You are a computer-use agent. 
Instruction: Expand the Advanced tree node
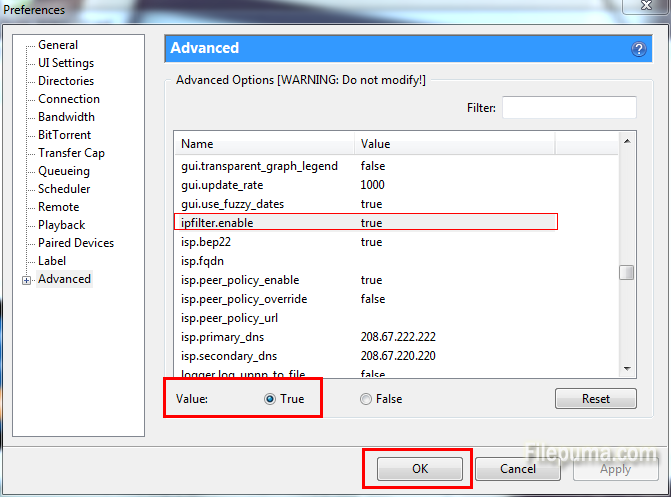[x=26, y=280]
